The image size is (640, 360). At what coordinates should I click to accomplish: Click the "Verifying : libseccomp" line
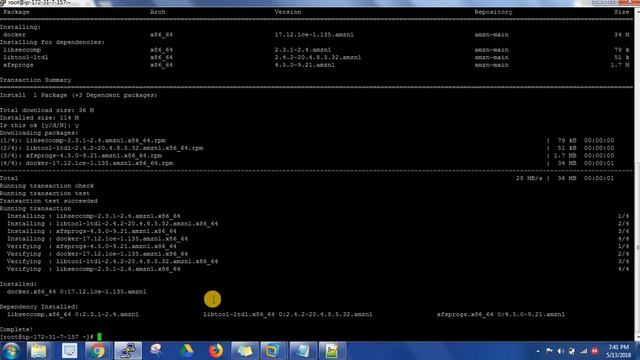pyautogui.click(x=93, y=269)
